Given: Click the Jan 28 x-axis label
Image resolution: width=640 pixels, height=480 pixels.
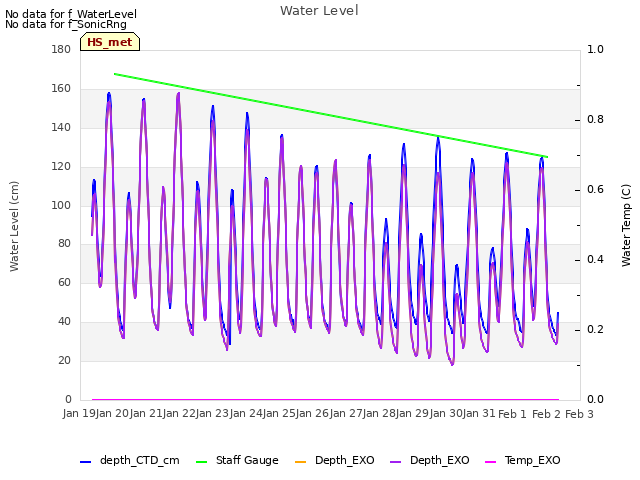Looking at the screenshot, I should pyautogui.click(x=379, y=413).
